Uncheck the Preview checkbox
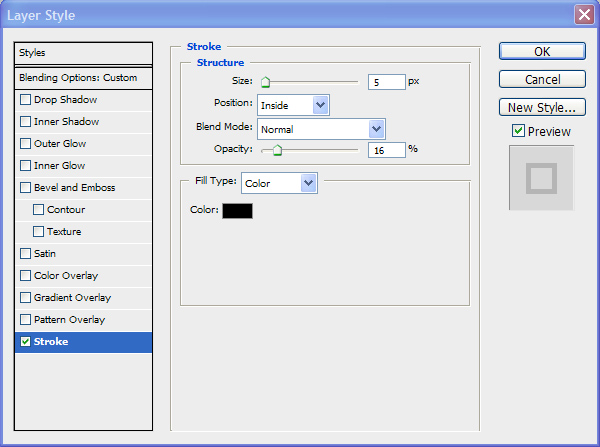This screenshot has height=447, width=600. pos(518,131)
